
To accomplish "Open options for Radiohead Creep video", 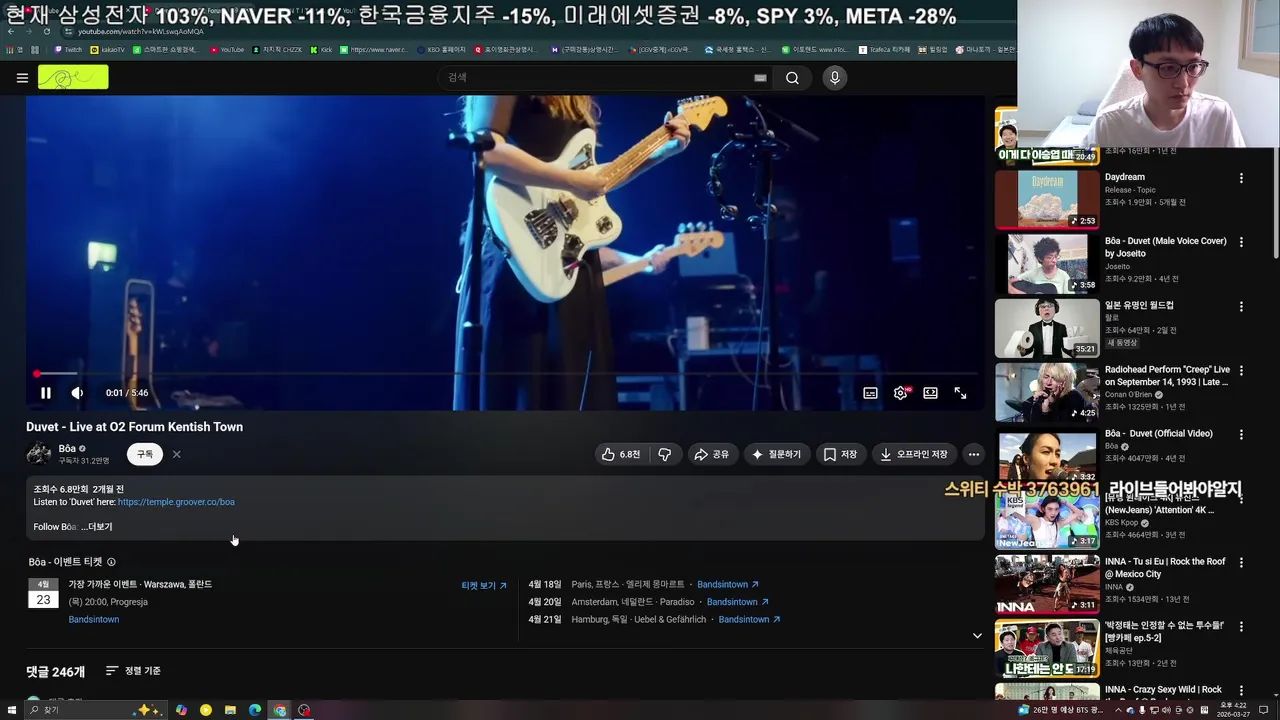I will pos(1241,370).
